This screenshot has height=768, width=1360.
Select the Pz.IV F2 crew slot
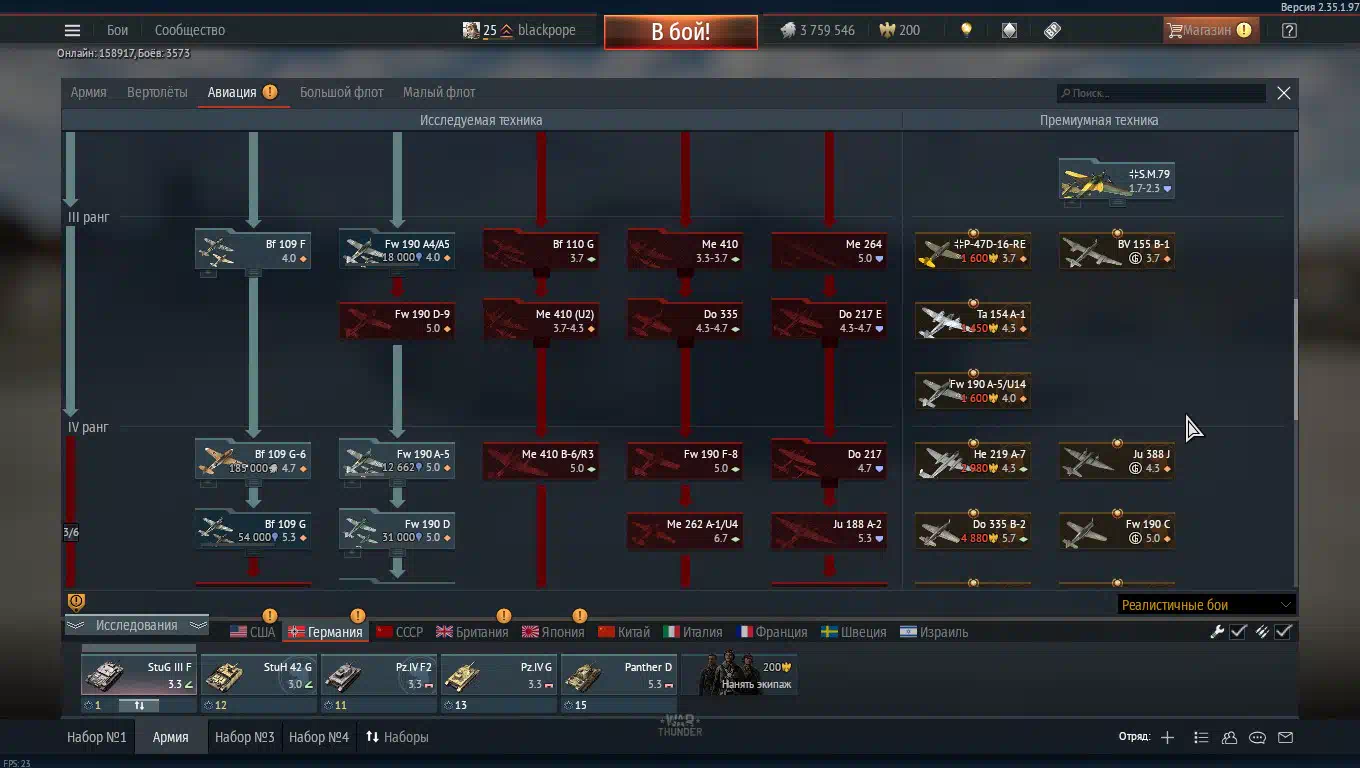point(378,675)
